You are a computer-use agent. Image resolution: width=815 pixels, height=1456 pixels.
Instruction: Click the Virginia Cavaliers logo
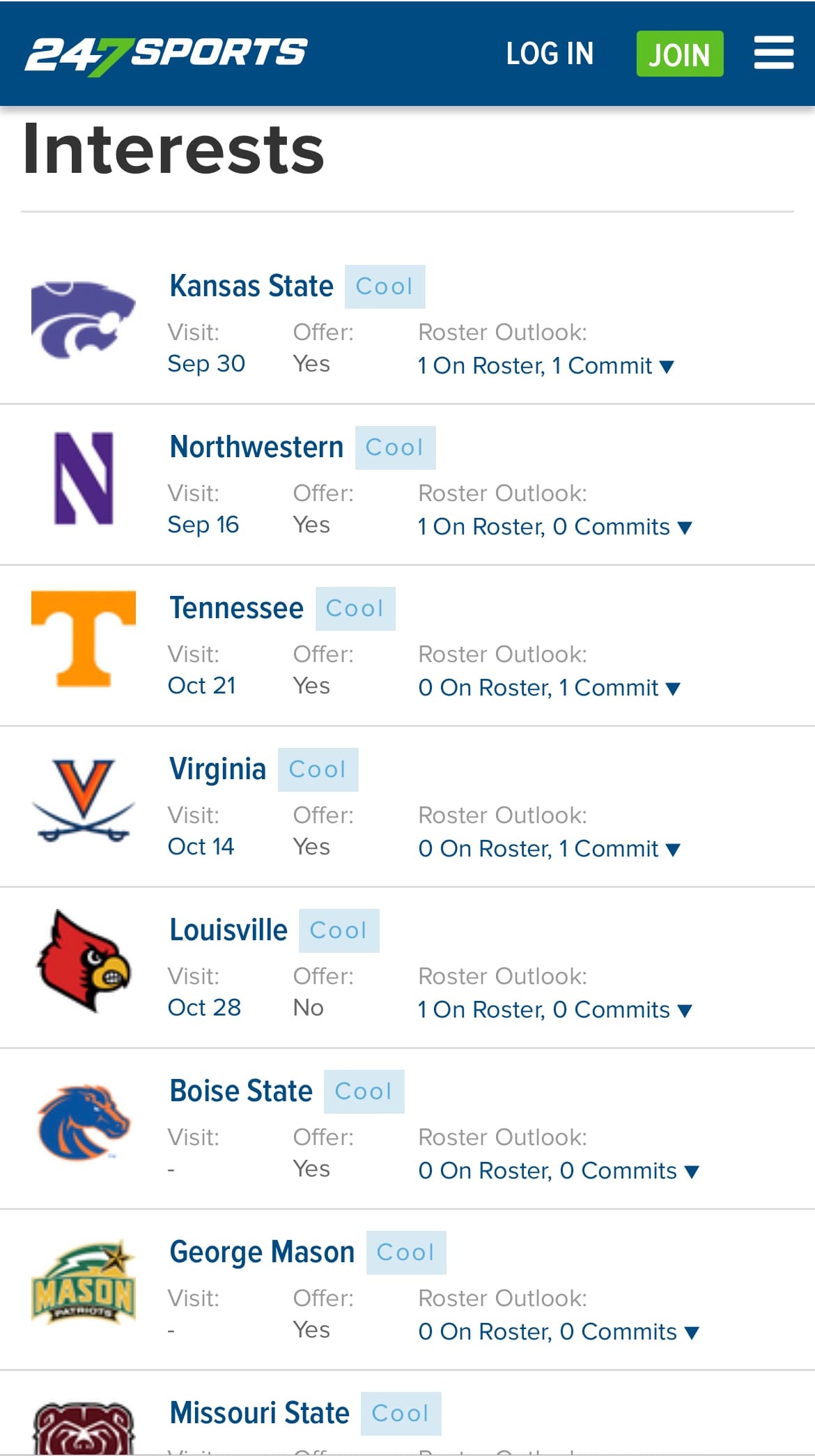[84, 800]
